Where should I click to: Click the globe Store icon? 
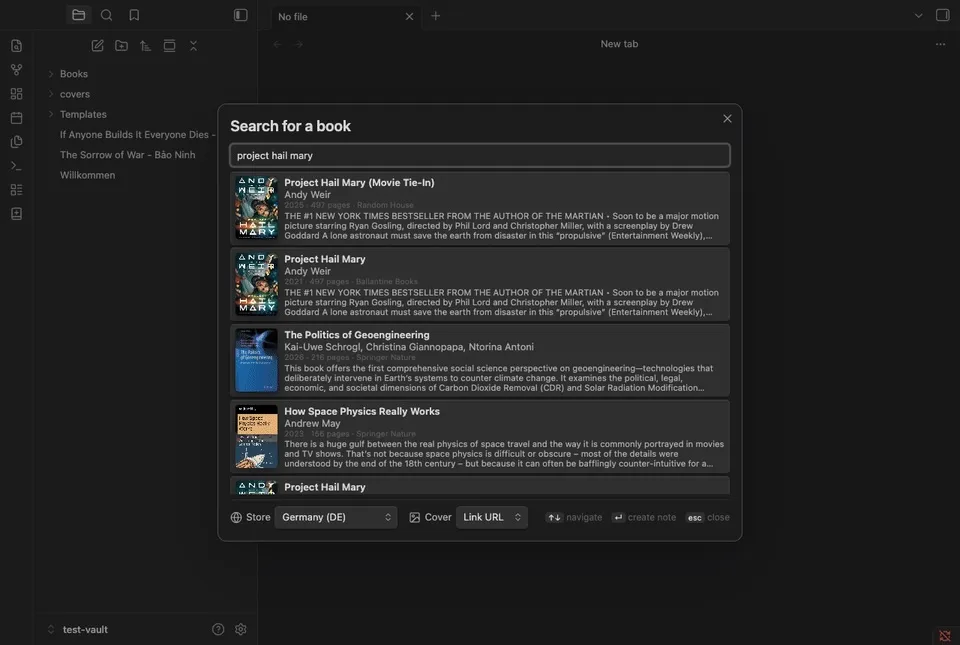coord(236,517)
